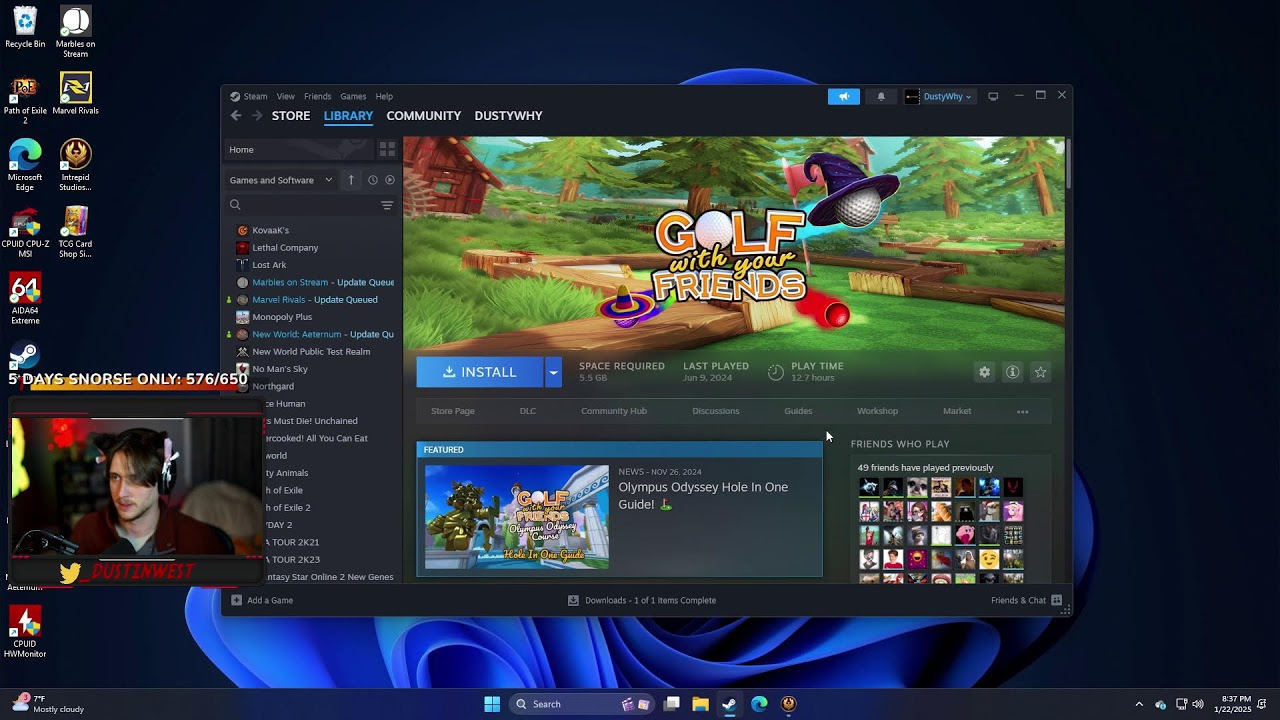
Task: Click Downloads 1 of 1 Items Complete
Action: point(650,600)
